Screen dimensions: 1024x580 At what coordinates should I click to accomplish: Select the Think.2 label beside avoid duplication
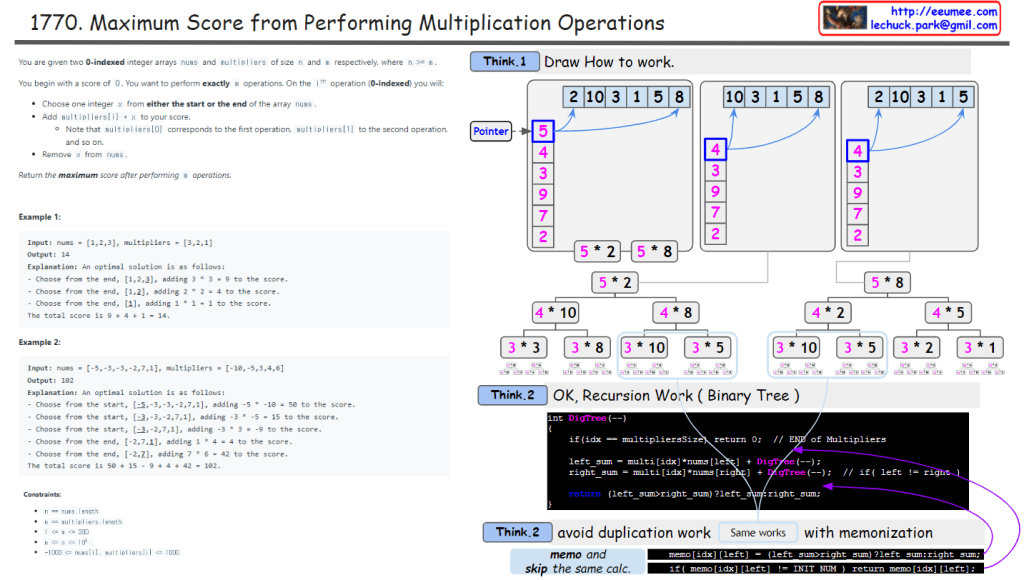[x=517, y=532]
